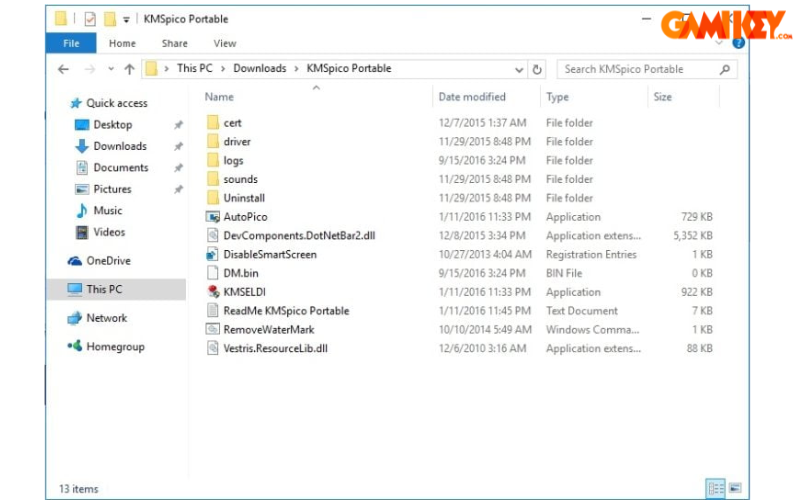Open the View ribbon tab
This screenshot has height=500, width=800.
pos(224,43)
